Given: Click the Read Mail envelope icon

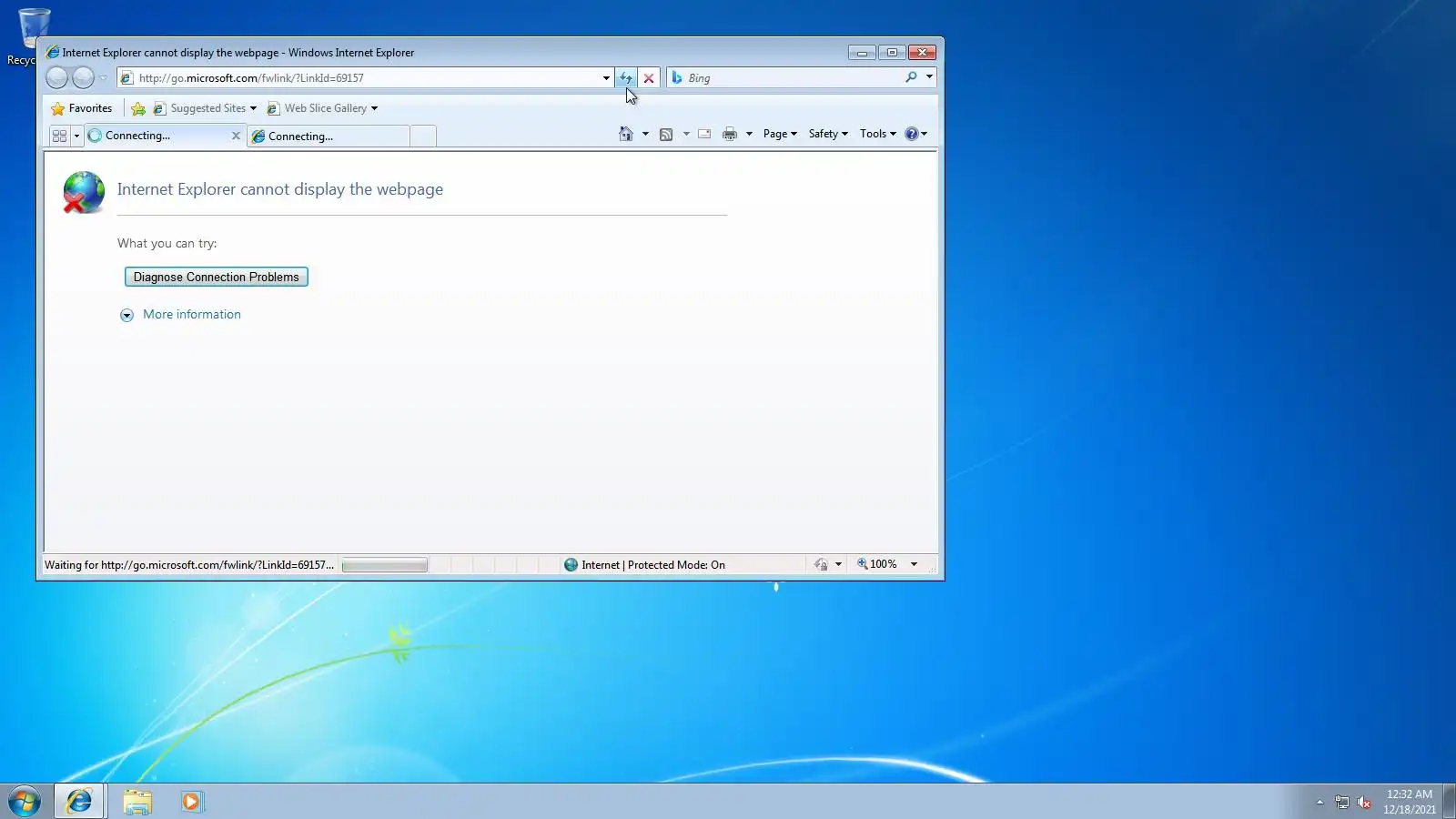Looking at the screenshot, I should [704, 134].
